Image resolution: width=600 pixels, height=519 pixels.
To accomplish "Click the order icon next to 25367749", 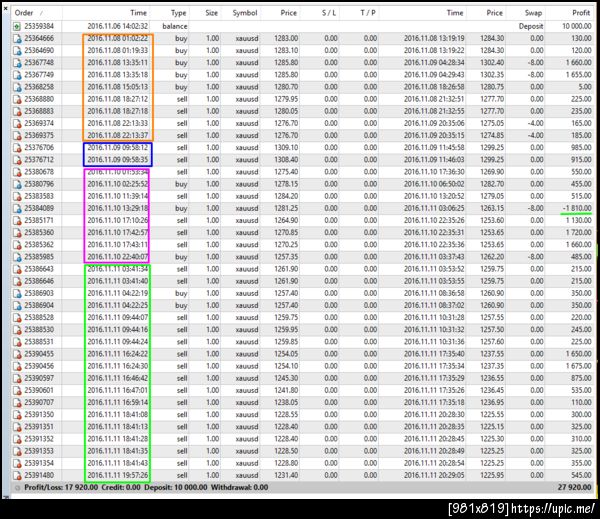I will (x=17, y=75).
